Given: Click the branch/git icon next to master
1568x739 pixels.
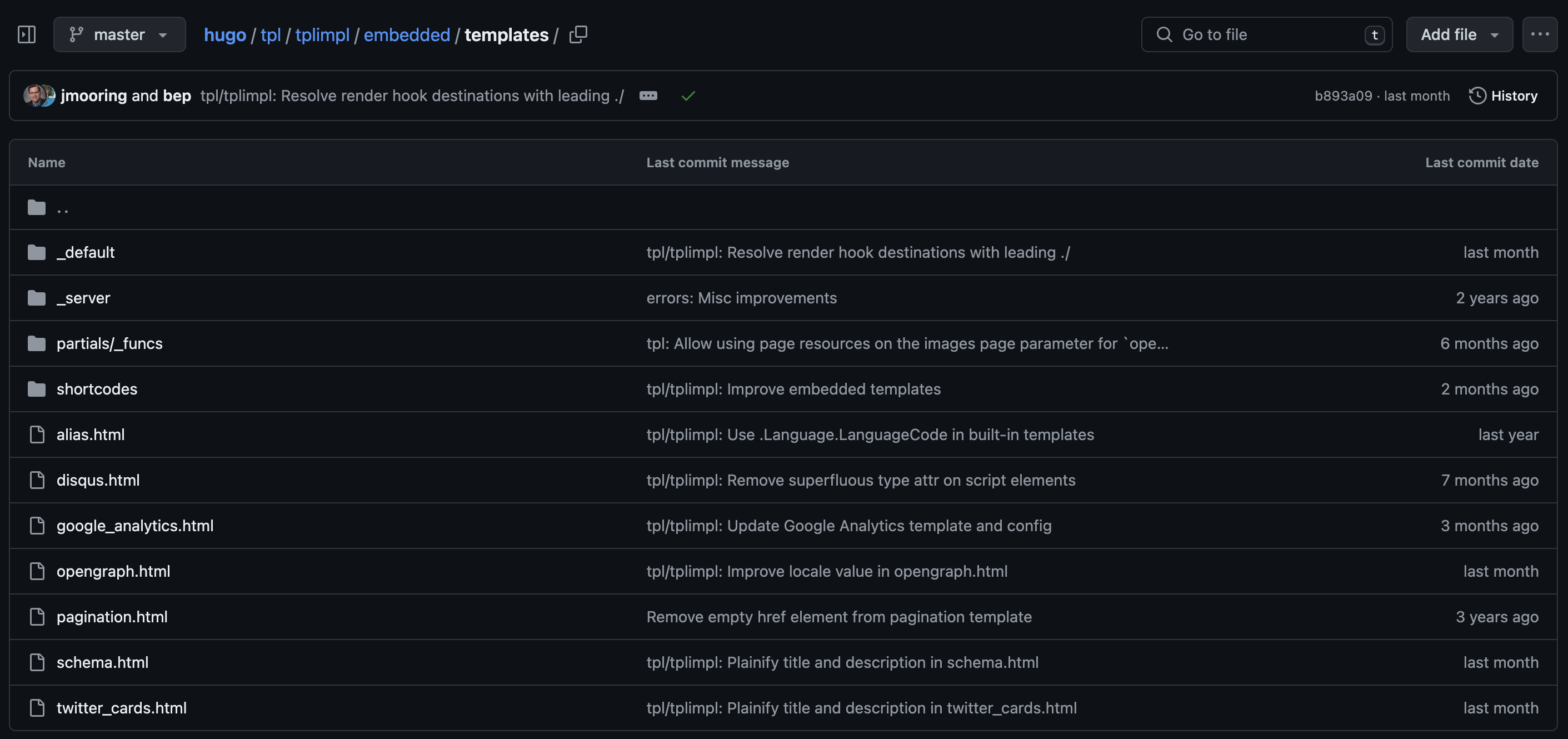Looking at the screenshot, I should point(76,33).
